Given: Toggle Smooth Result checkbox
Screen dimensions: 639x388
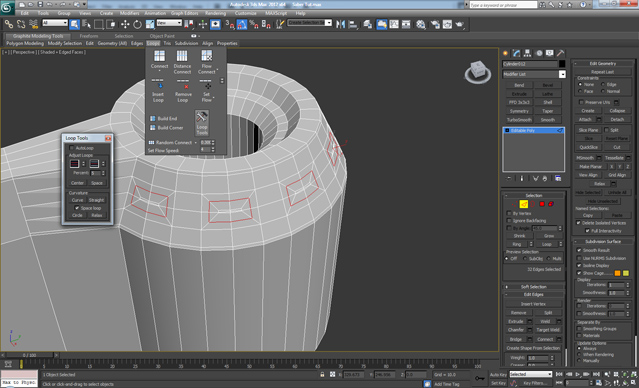Looking at the screenshot, I should 579,250.
